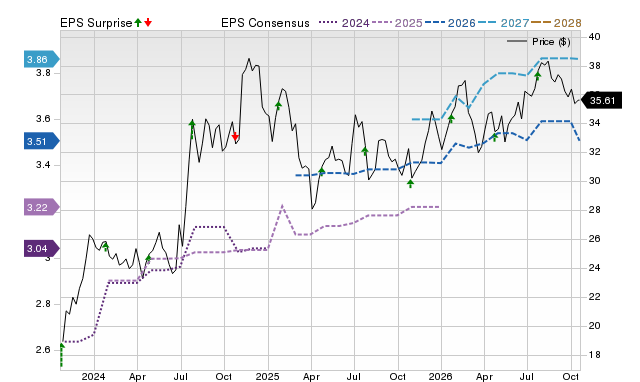Click the 2.6 label on the left axis
640x382 pixels.
pos(43,350)
